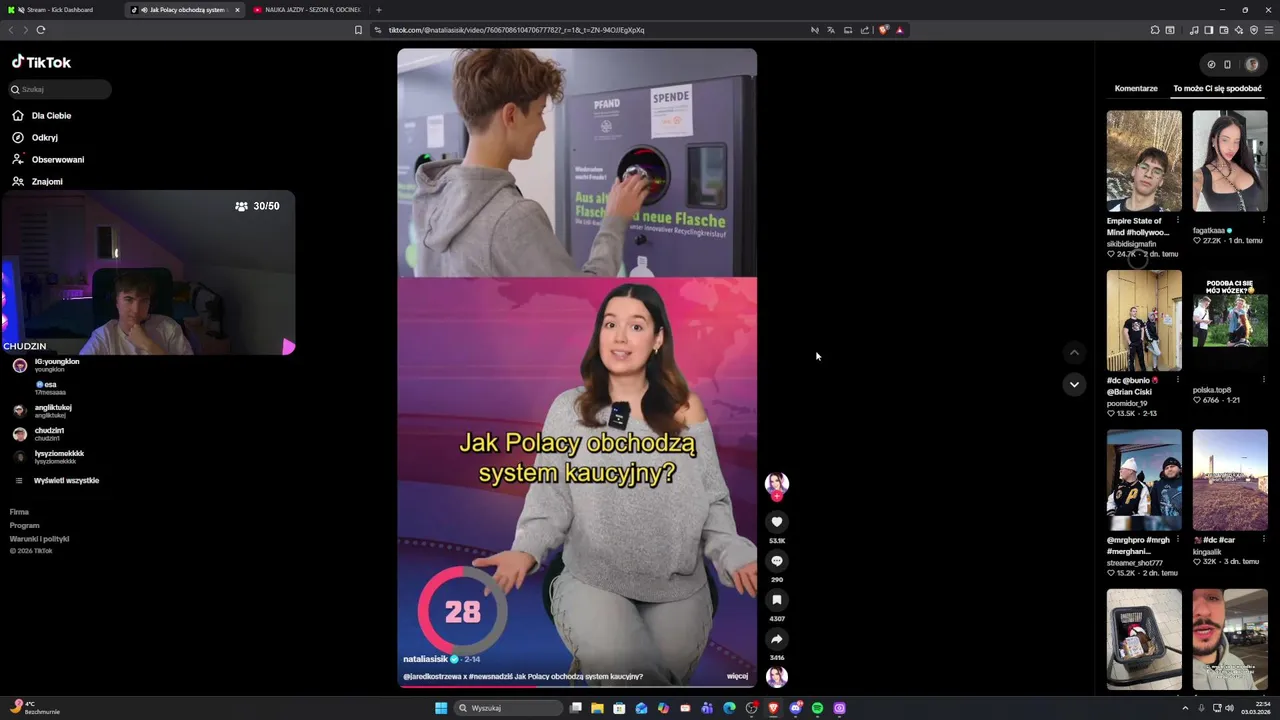Save video with the bookmark icon
This screenshot has height=720, width=1280.
pos(777,600)
